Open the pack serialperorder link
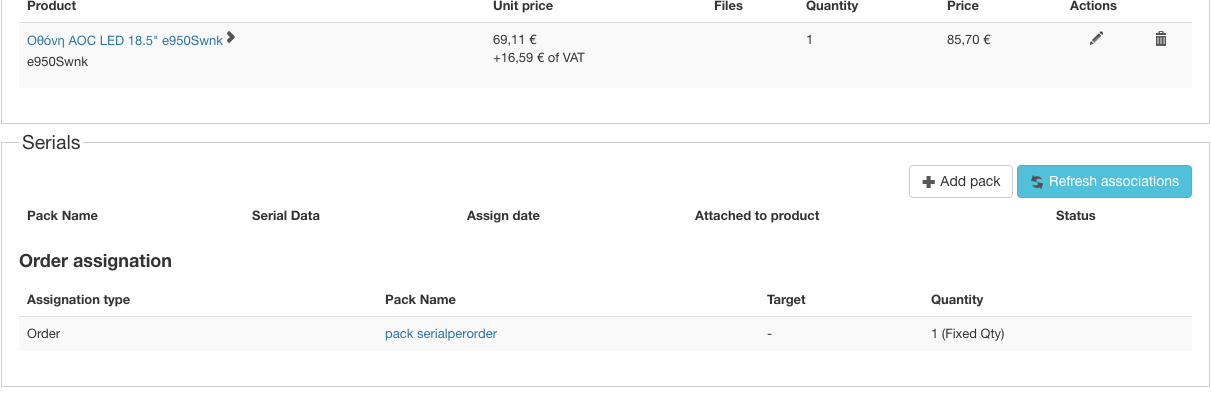 pyautogui.click(x=441, y=334)
